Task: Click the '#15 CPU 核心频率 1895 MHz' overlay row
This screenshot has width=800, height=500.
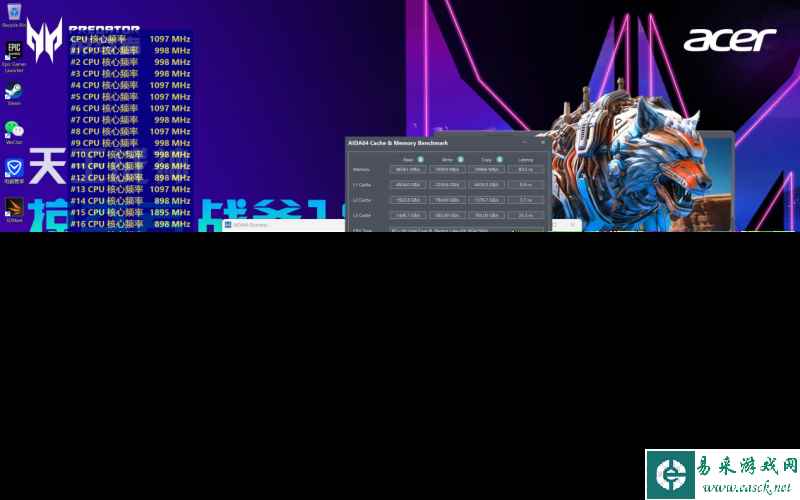Action: point(130,212)
